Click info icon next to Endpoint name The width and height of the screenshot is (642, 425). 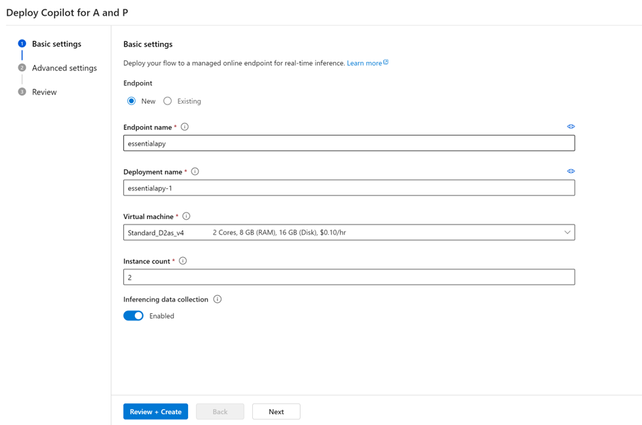coord(185,127)
